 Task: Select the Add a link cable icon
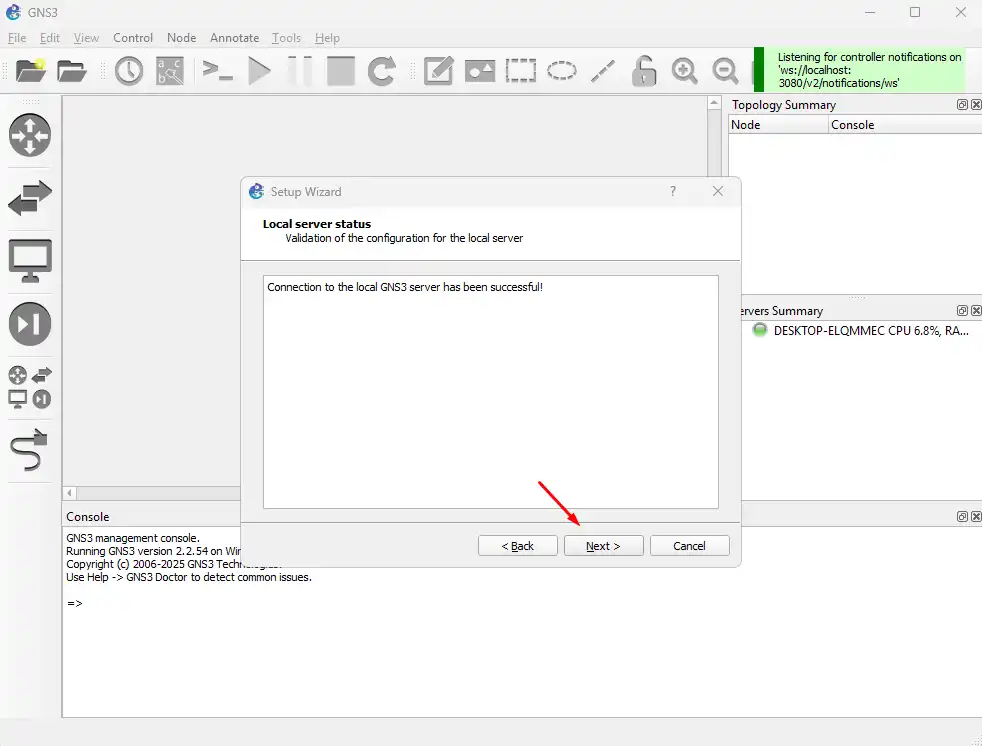coord(30,451)
